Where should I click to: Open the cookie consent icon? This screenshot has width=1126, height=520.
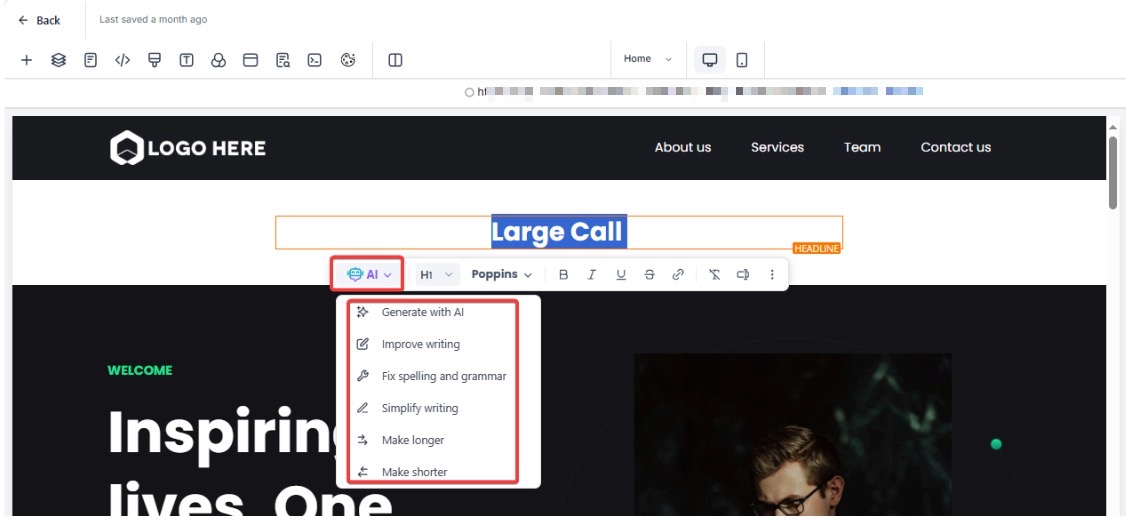[x=348, y=60]
